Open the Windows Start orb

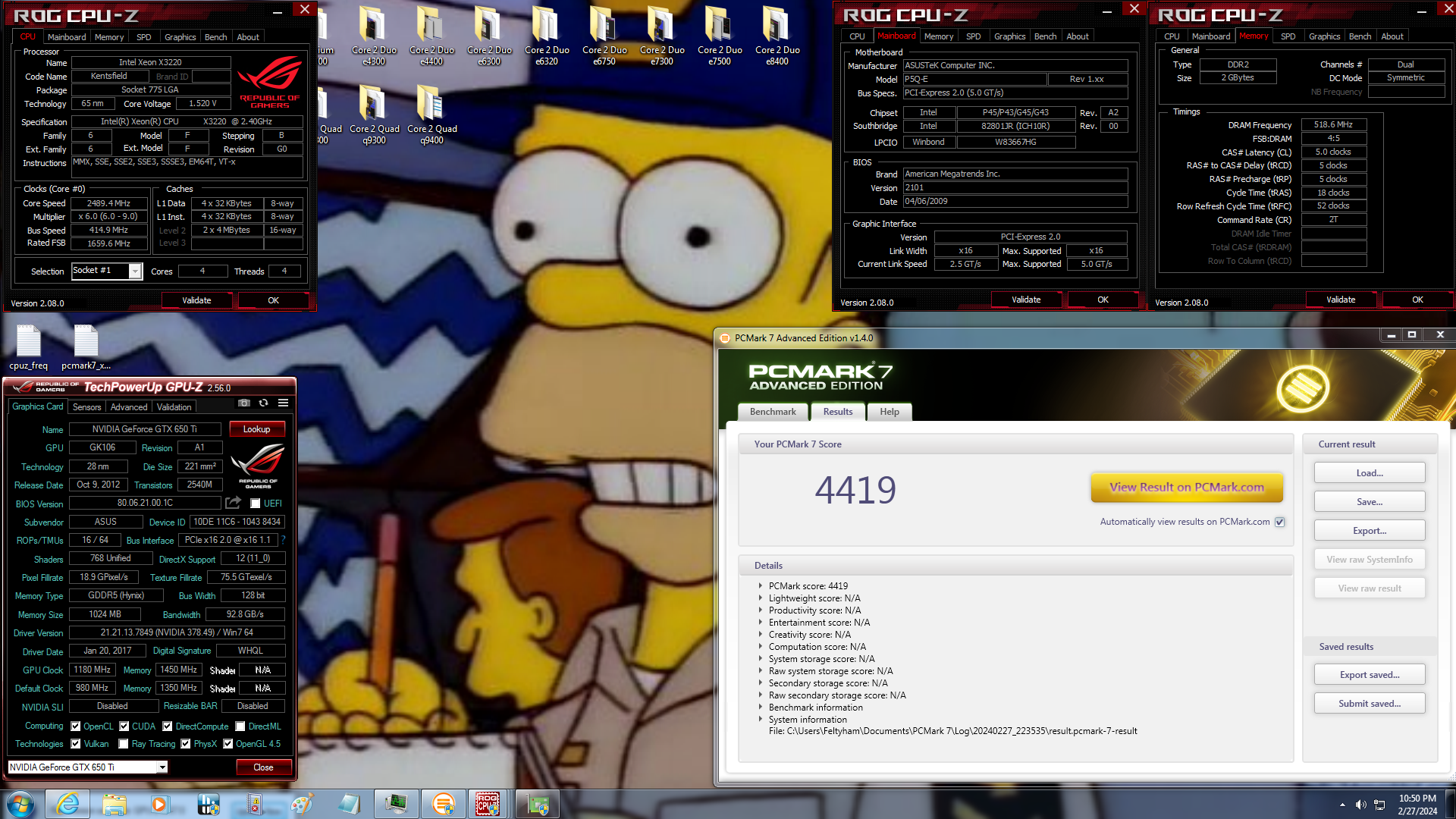pyautogui.click(x=20, y=804)
